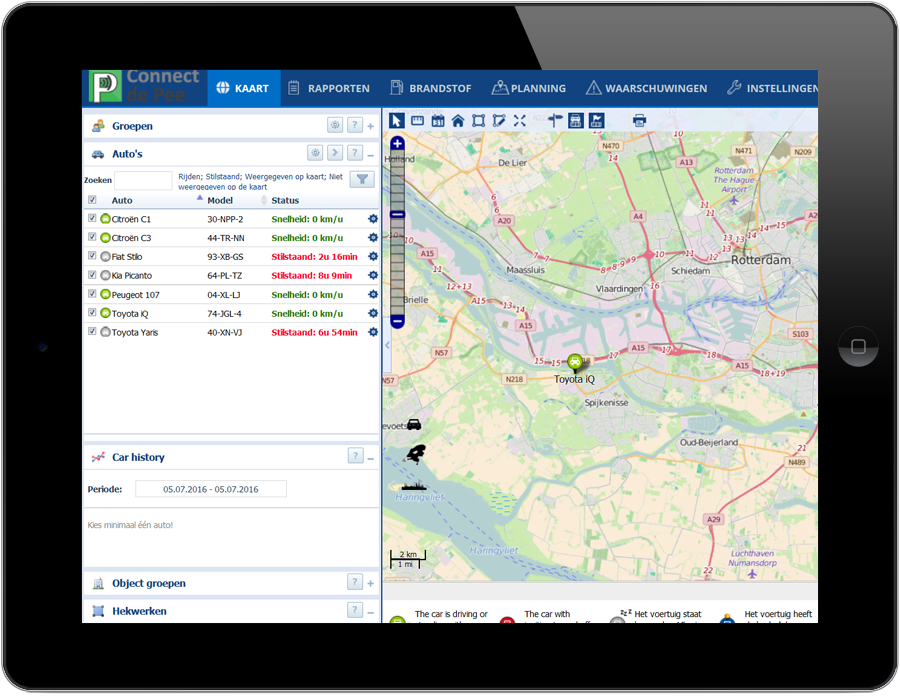Select the draw polygon edit tool
Screen dimensions: 900x696
(499, 120)
